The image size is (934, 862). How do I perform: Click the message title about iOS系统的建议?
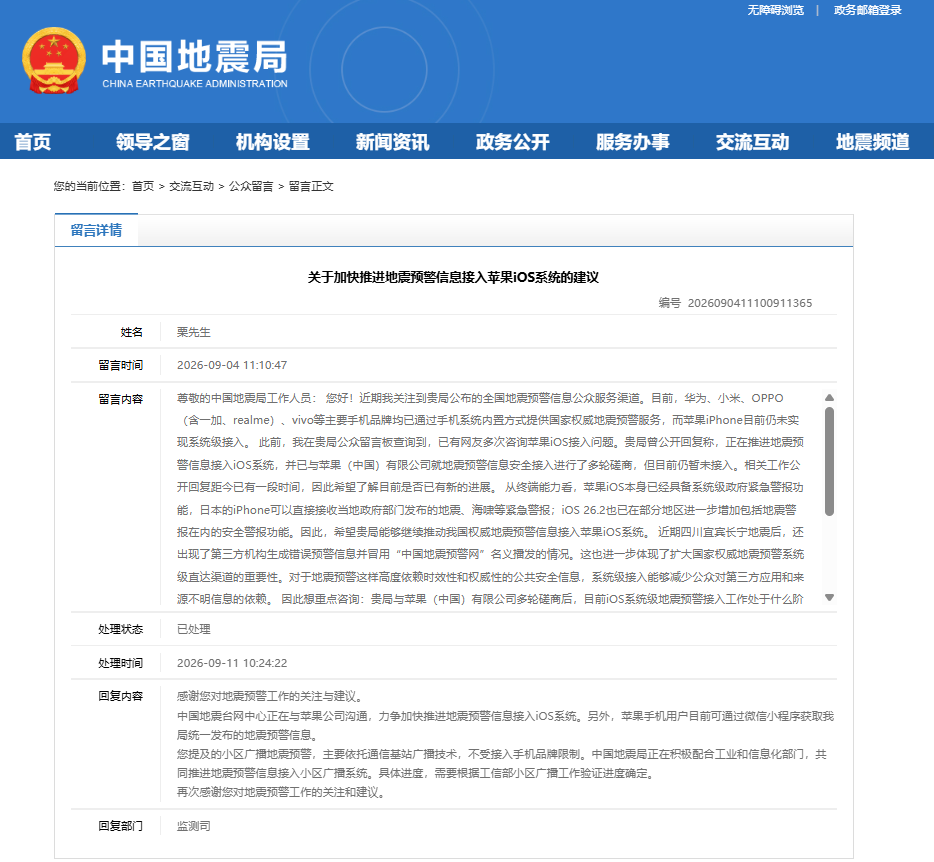(x=453, y=278)
